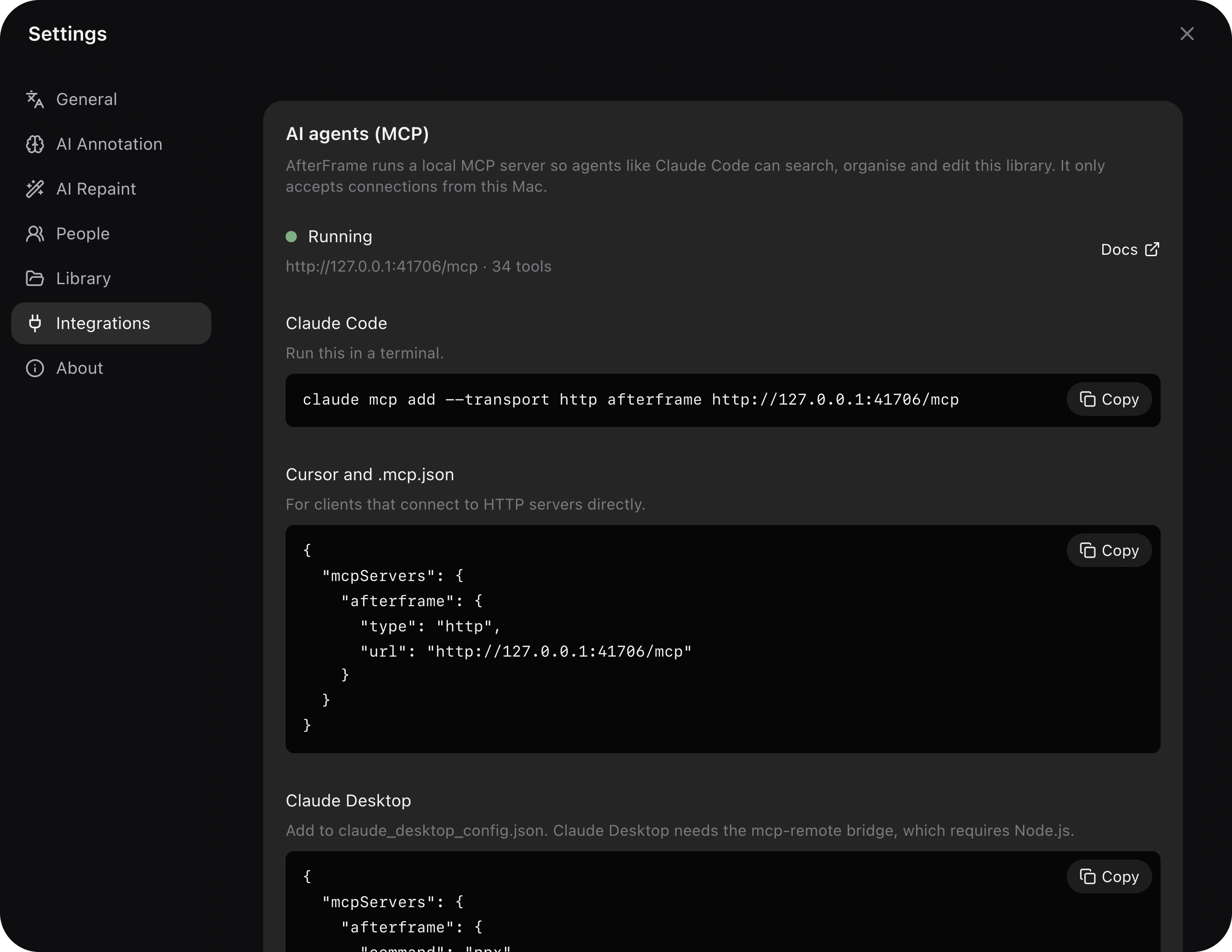Open the About section

pyautogui.click(x=111, y=368)
